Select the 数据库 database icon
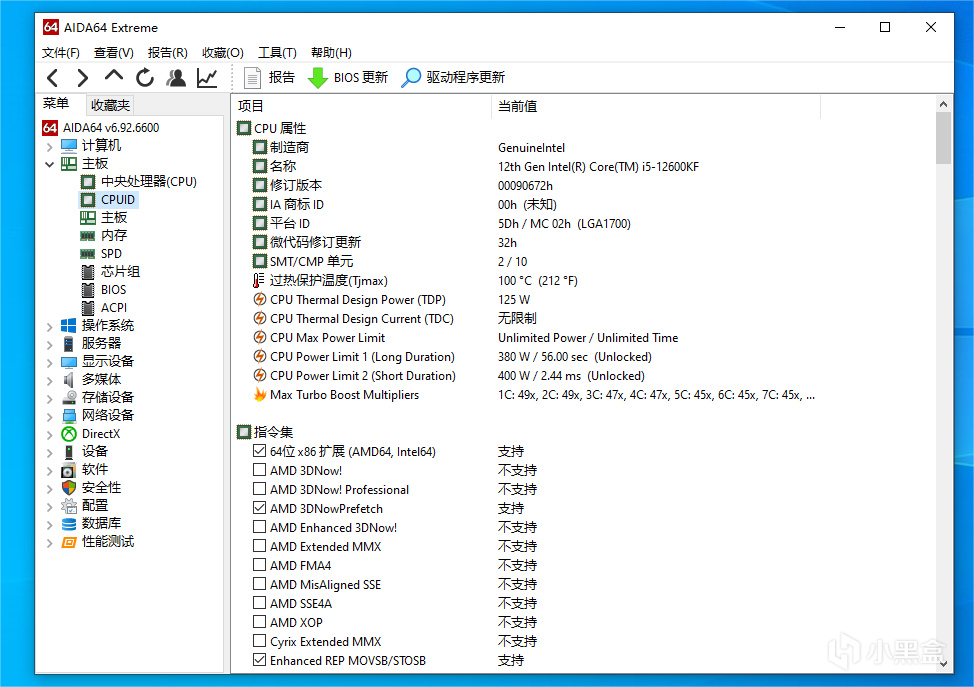Image resolution: width=974 pixels, height=687 pixels. (x=69, y=524)
